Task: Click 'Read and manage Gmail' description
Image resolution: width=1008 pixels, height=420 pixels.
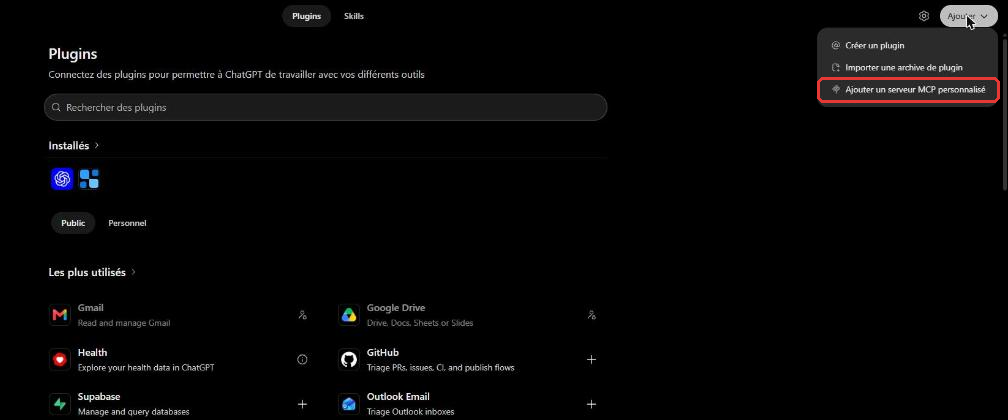Action: [124, 323]
